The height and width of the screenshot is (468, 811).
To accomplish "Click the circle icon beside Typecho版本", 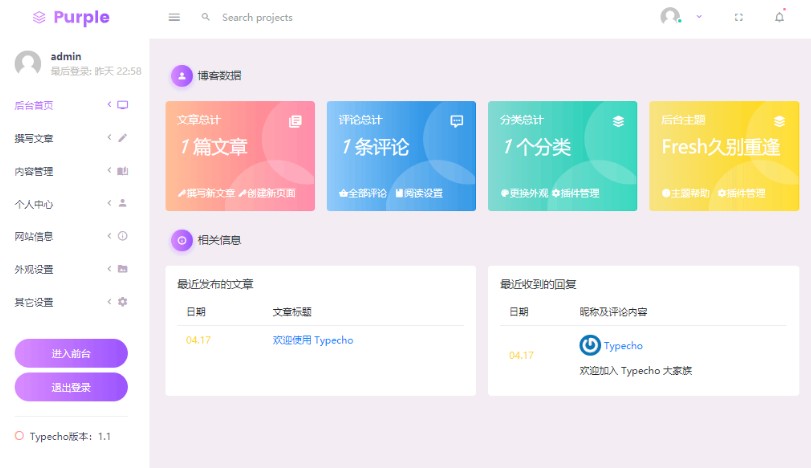I will (19, 436).
